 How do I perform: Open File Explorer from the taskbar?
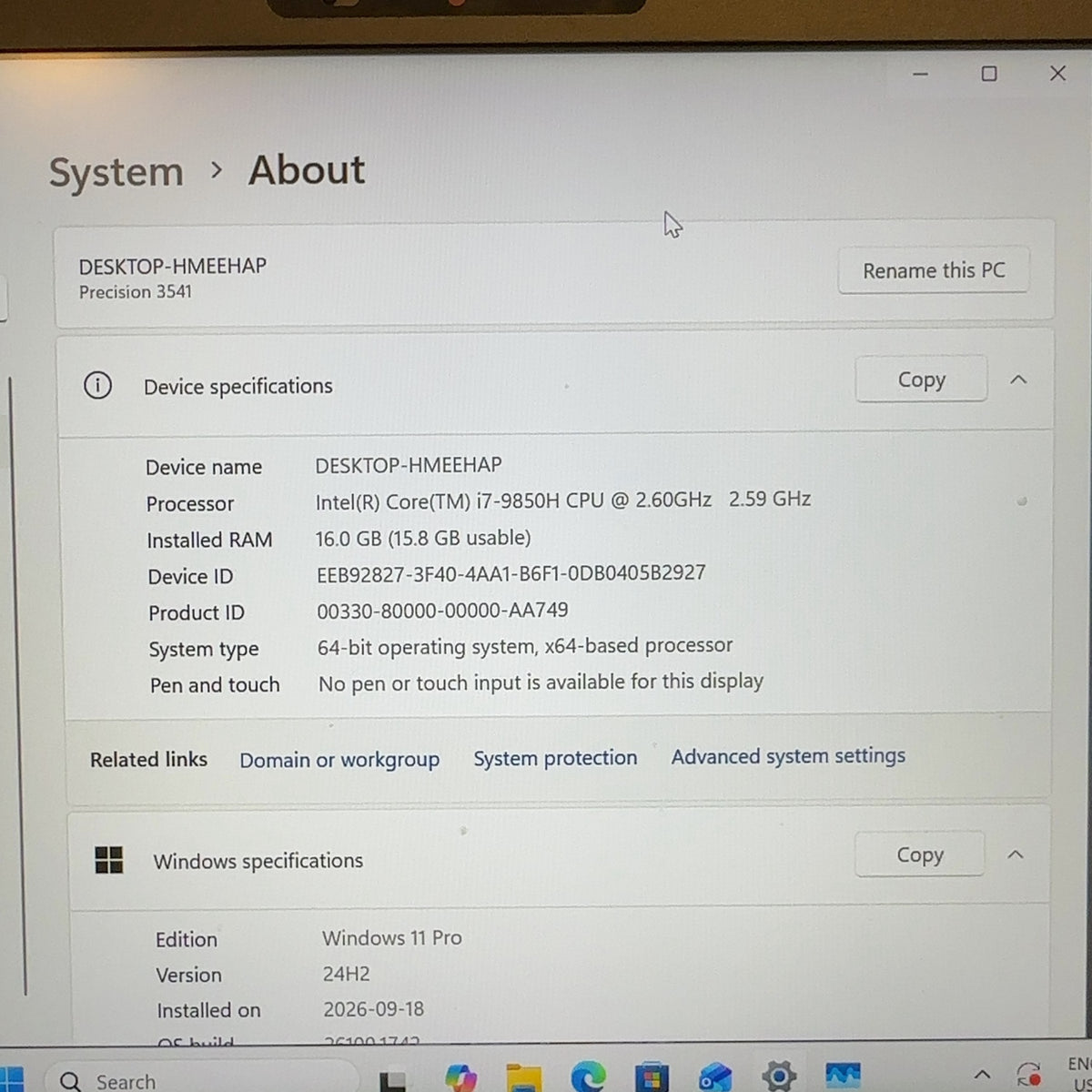click(524, 1078)
